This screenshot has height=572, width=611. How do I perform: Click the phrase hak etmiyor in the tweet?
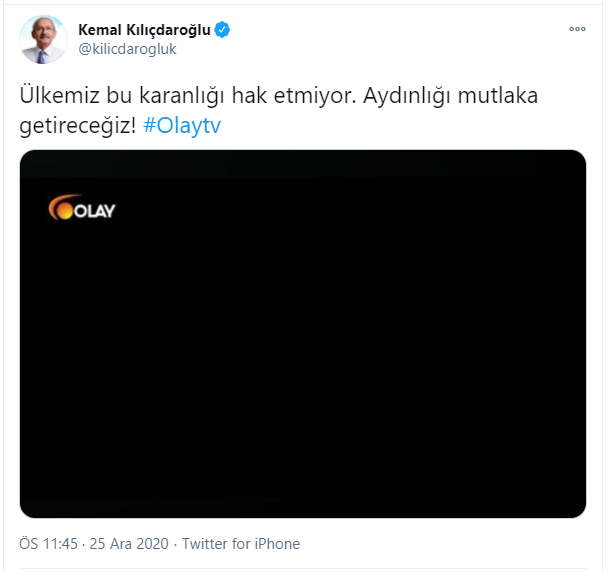[x=294, y=95]
